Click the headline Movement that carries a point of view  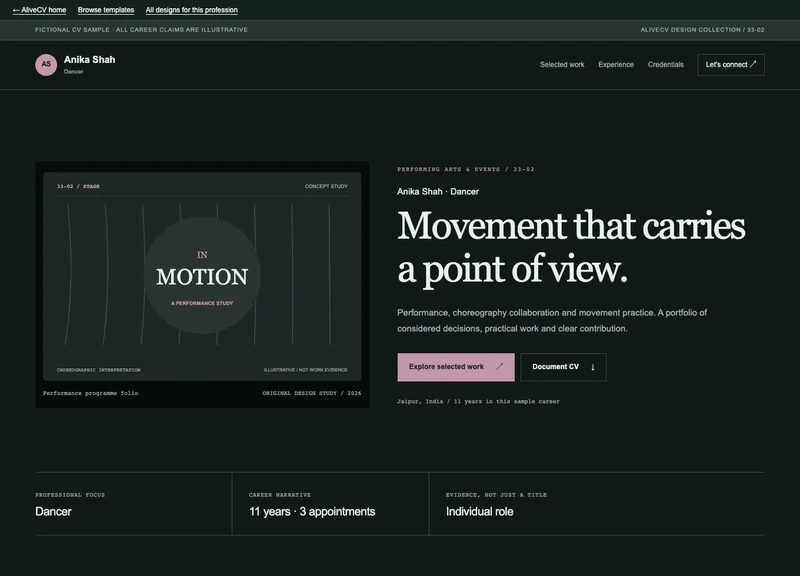point(571,247)
